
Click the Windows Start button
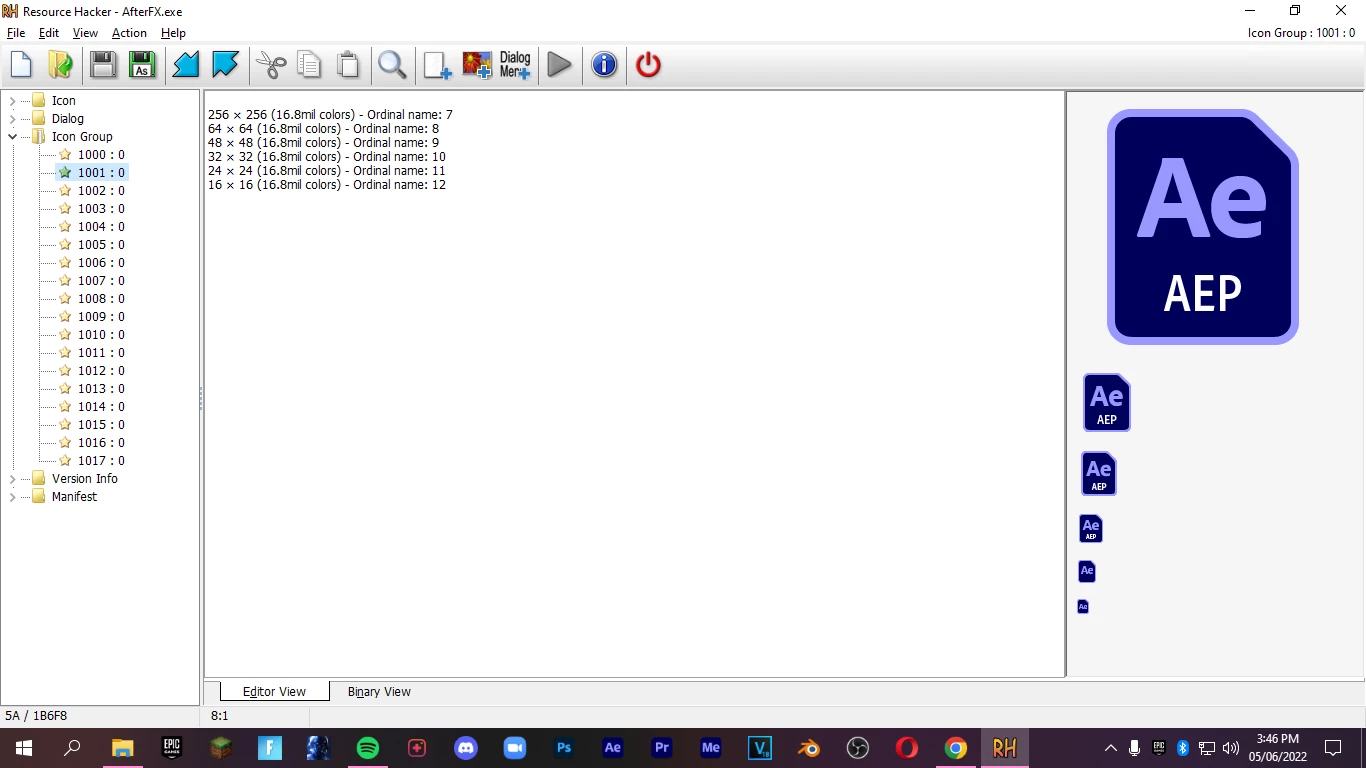pos(24,748)
